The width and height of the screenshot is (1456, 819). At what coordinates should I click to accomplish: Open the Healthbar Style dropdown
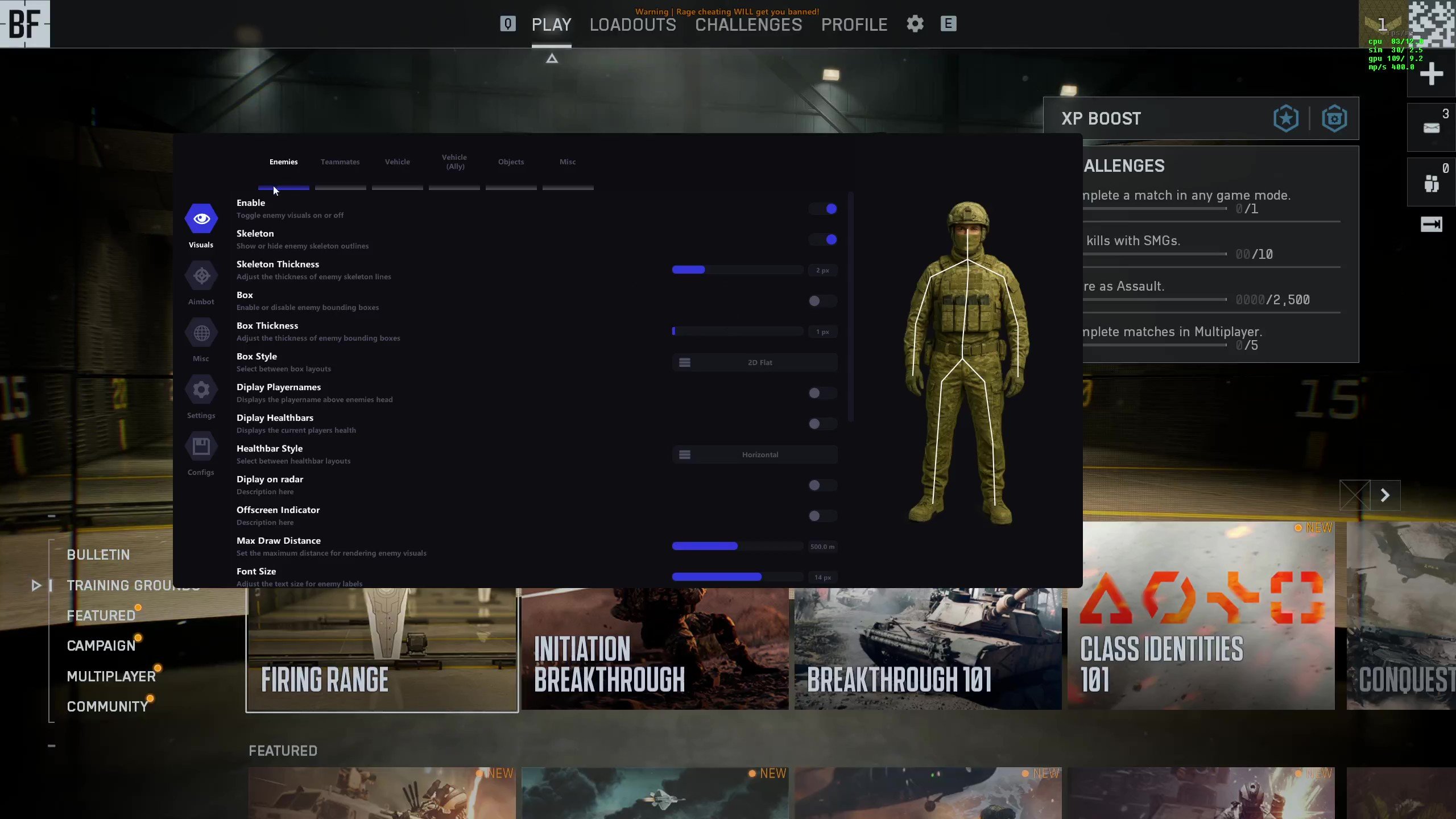click(x=754, y=454)
